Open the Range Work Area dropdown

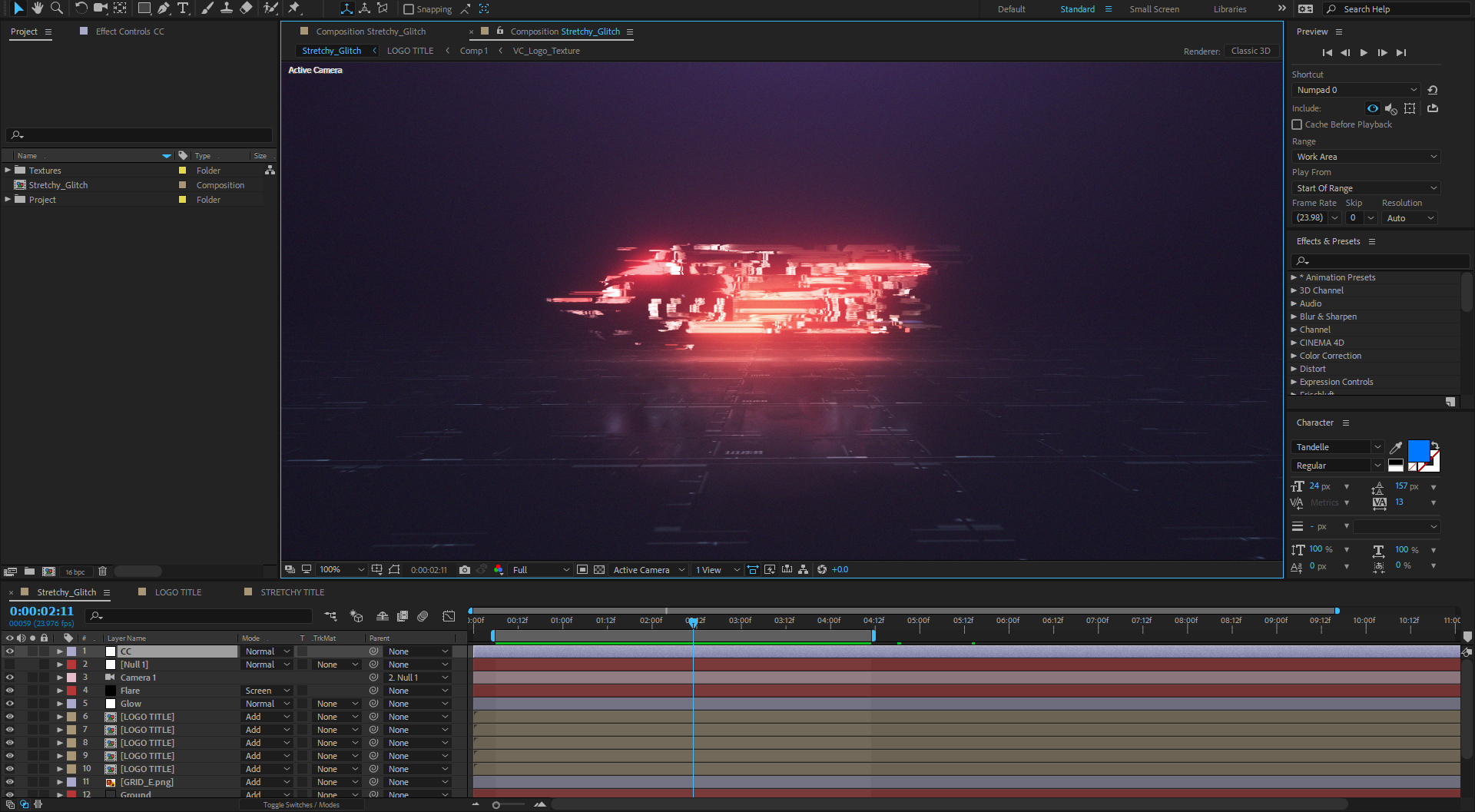coord(1365,157)
